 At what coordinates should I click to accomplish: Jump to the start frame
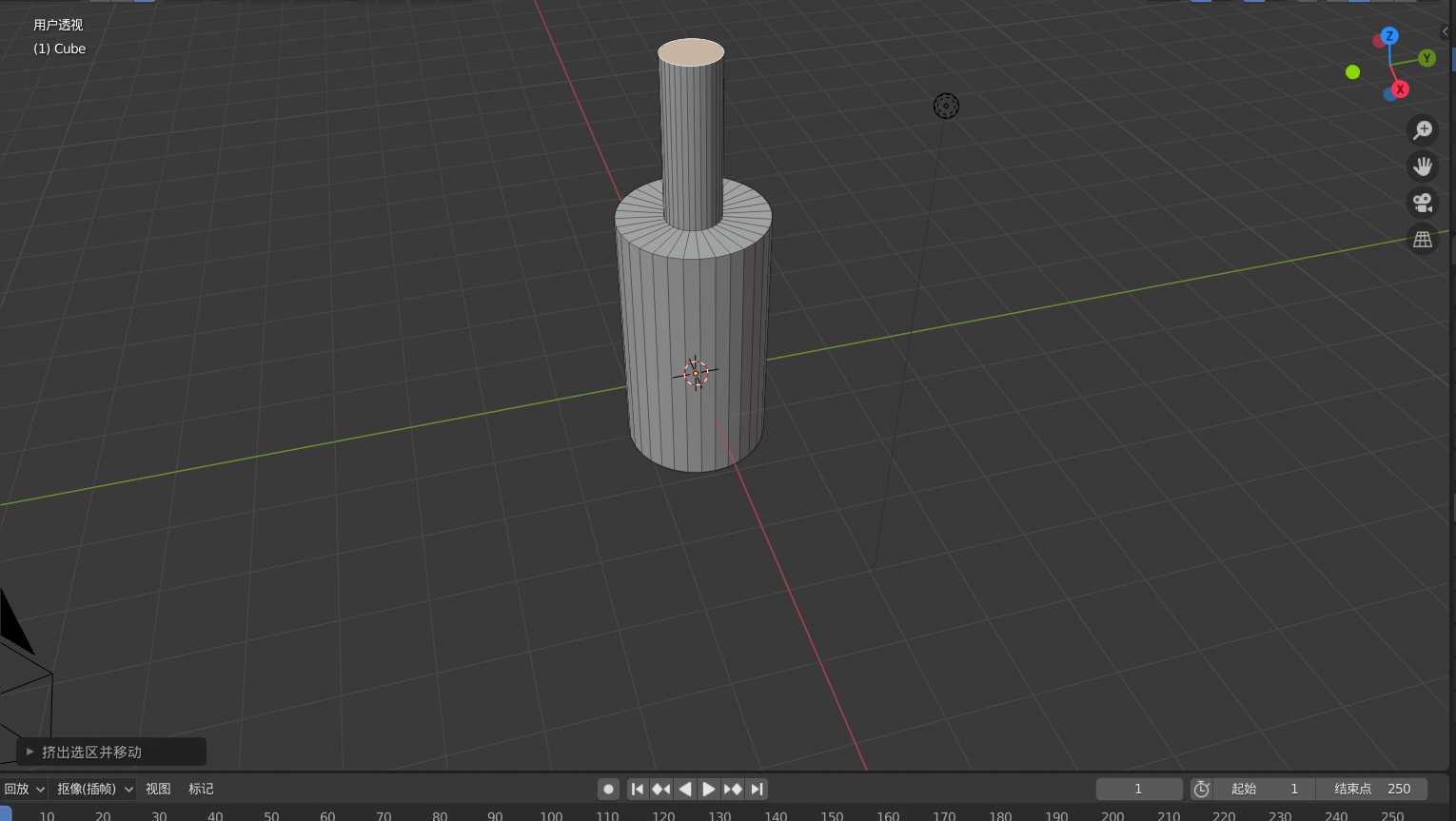pos(638,789)
